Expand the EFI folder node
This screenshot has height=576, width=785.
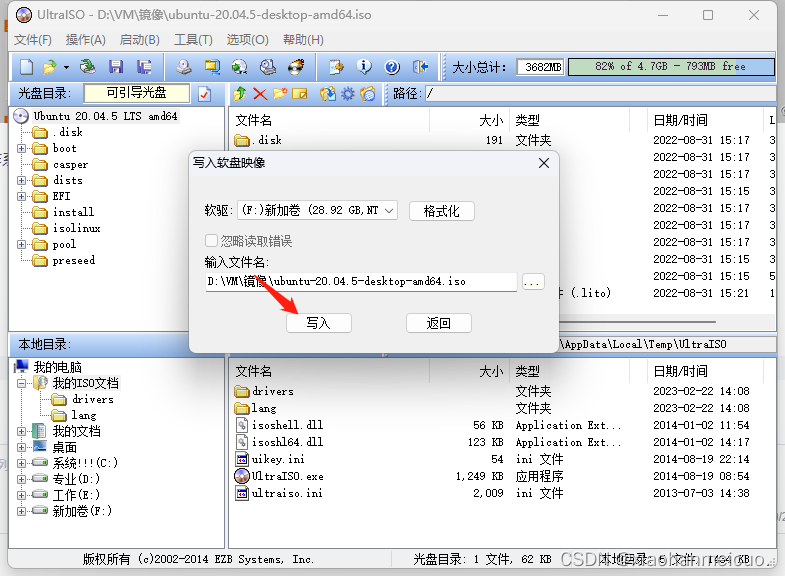point(21,196)
